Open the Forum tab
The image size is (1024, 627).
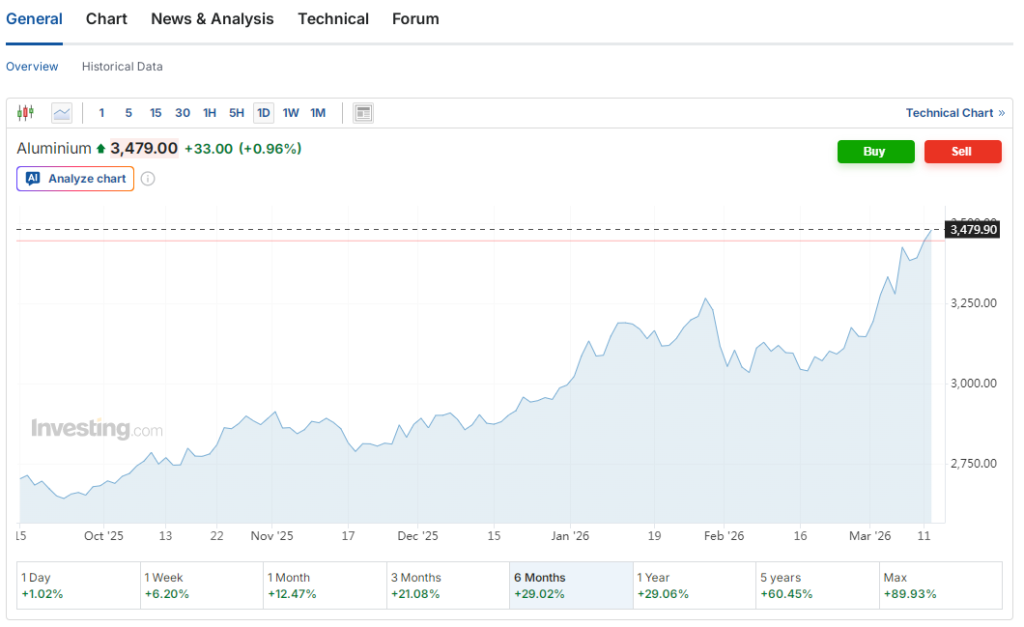click(415, 19)
